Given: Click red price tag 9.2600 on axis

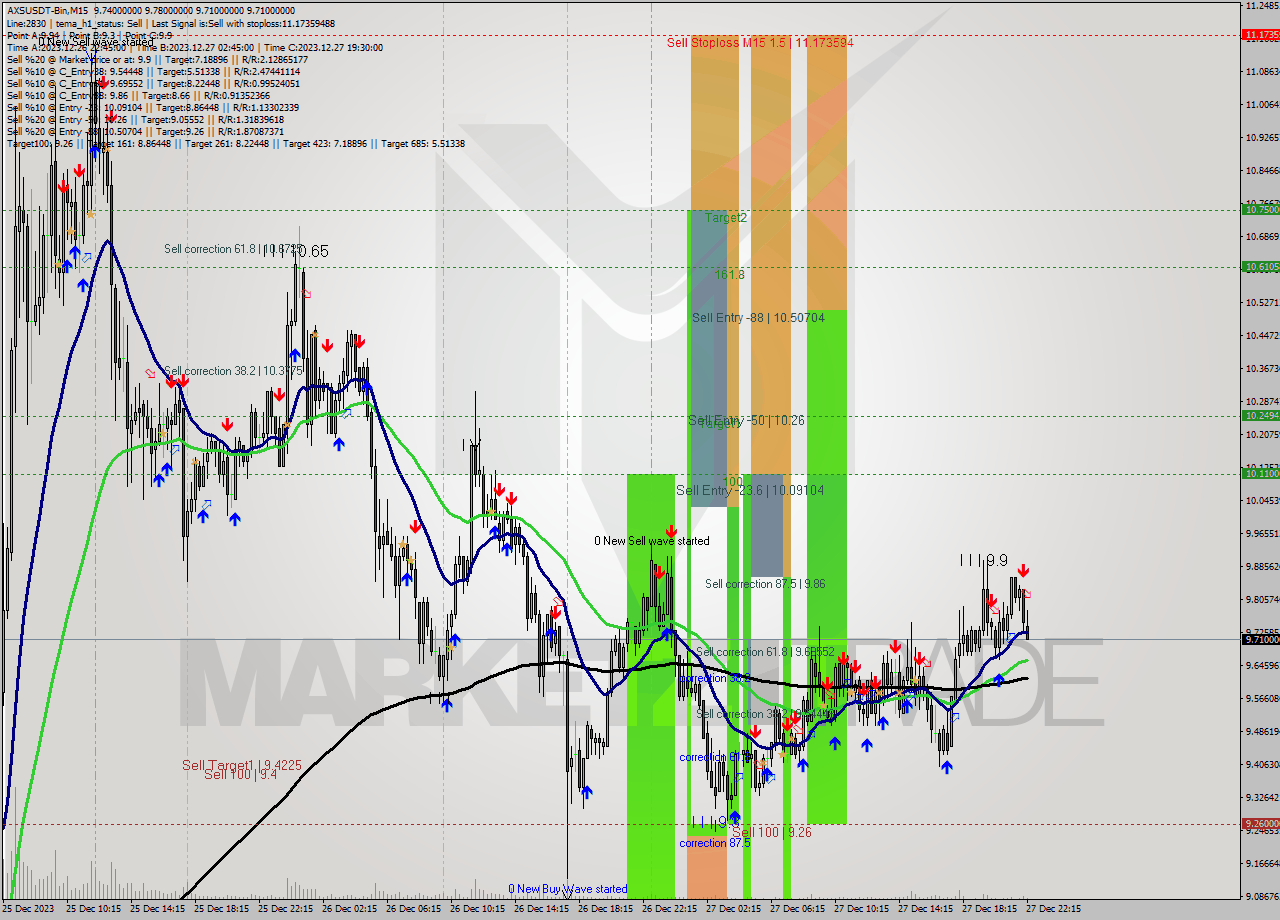Looking at the screenshot, I should pyautogui.click(x=1261, y=824).
